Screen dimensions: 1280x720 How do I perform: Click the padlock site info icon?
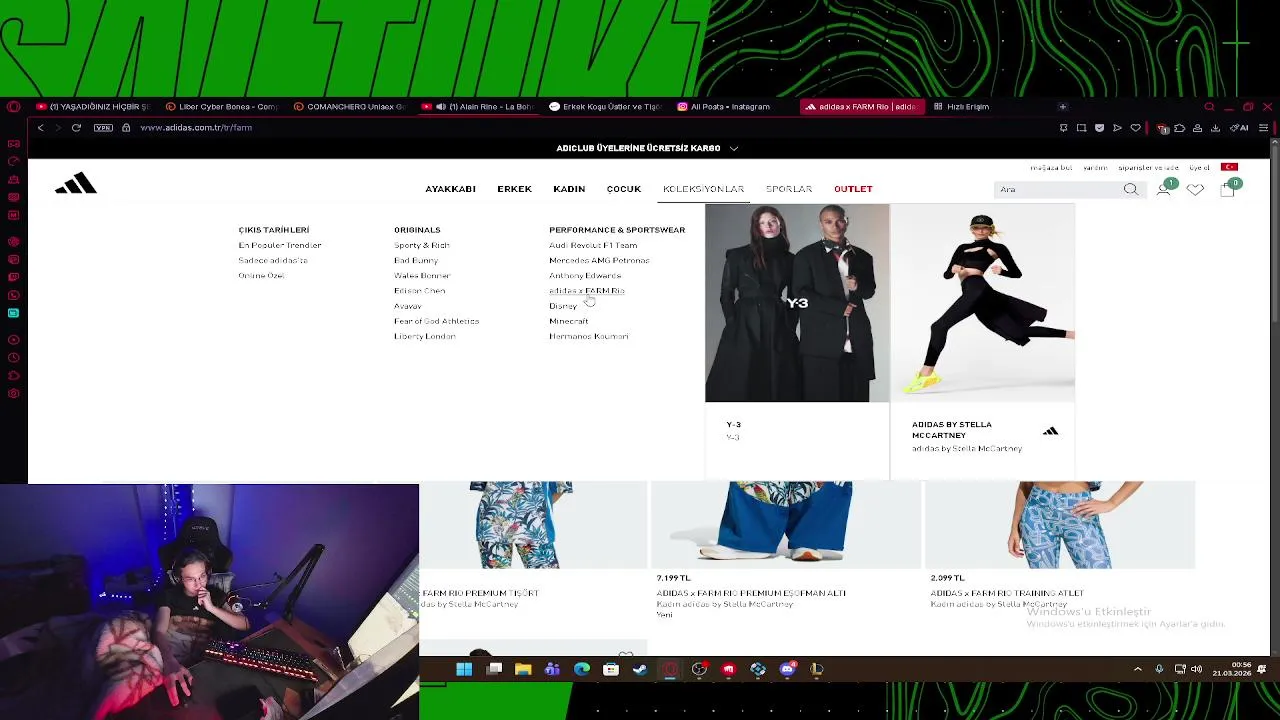point(126,128)
